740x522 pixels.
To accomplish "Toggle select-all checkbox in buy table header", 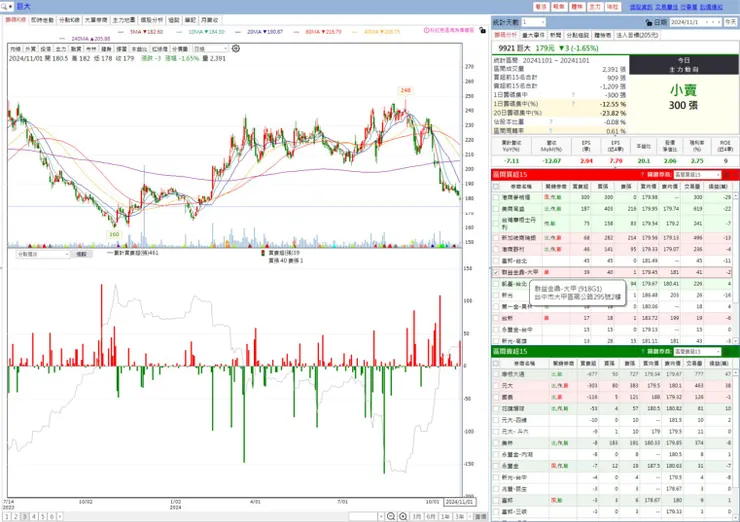I will click(496, 186).
